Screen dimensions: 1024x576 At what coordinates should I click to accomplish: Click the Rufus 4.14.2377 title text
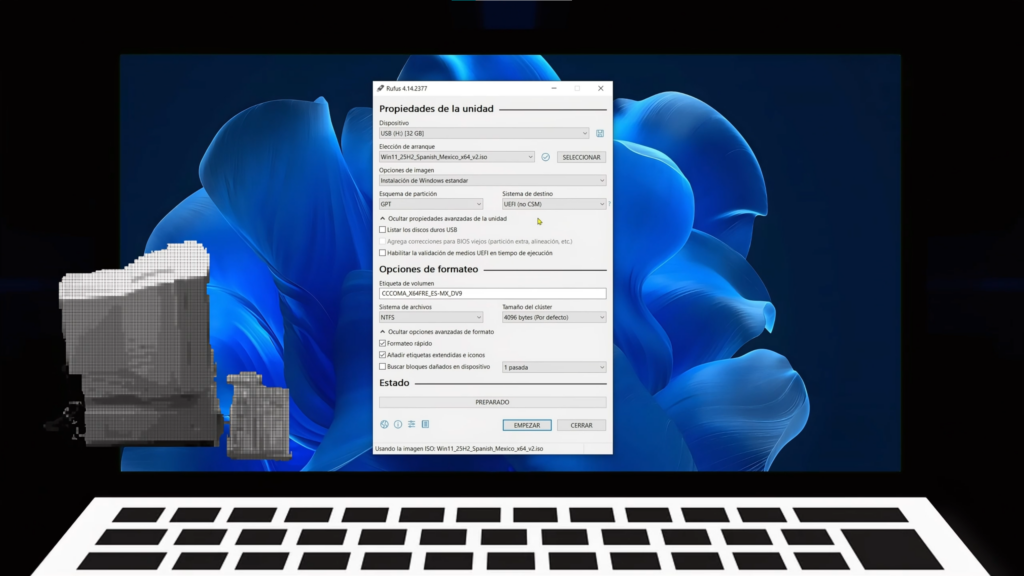click(x=406, y=88)
